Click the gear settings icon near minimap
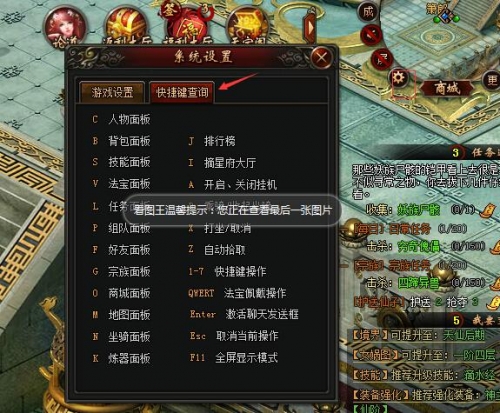Viewport: 500px width, 413px height. click(399, 78)
